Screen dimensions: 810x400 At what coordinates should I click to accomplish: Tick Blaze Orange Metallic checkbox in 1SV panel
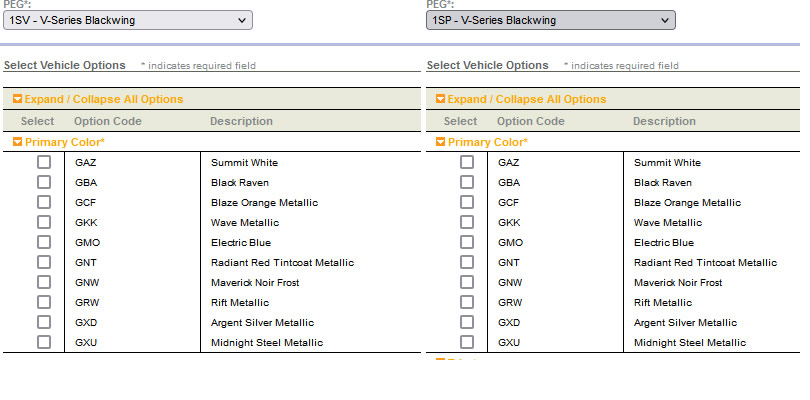[x=44, y=202]
